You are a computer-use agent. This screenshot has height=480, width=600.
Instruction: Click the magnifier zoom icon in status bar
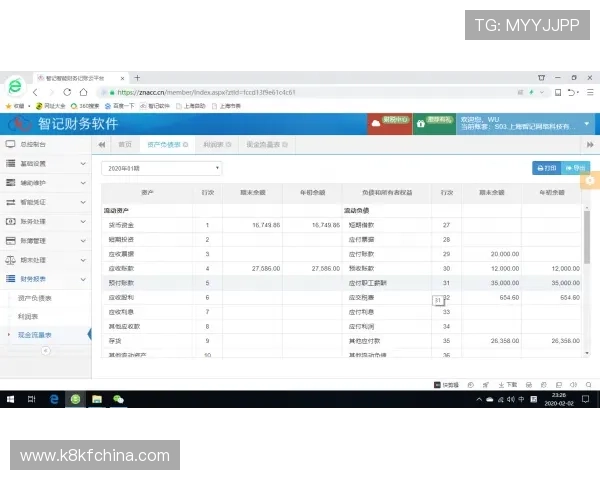pos(589,385)
